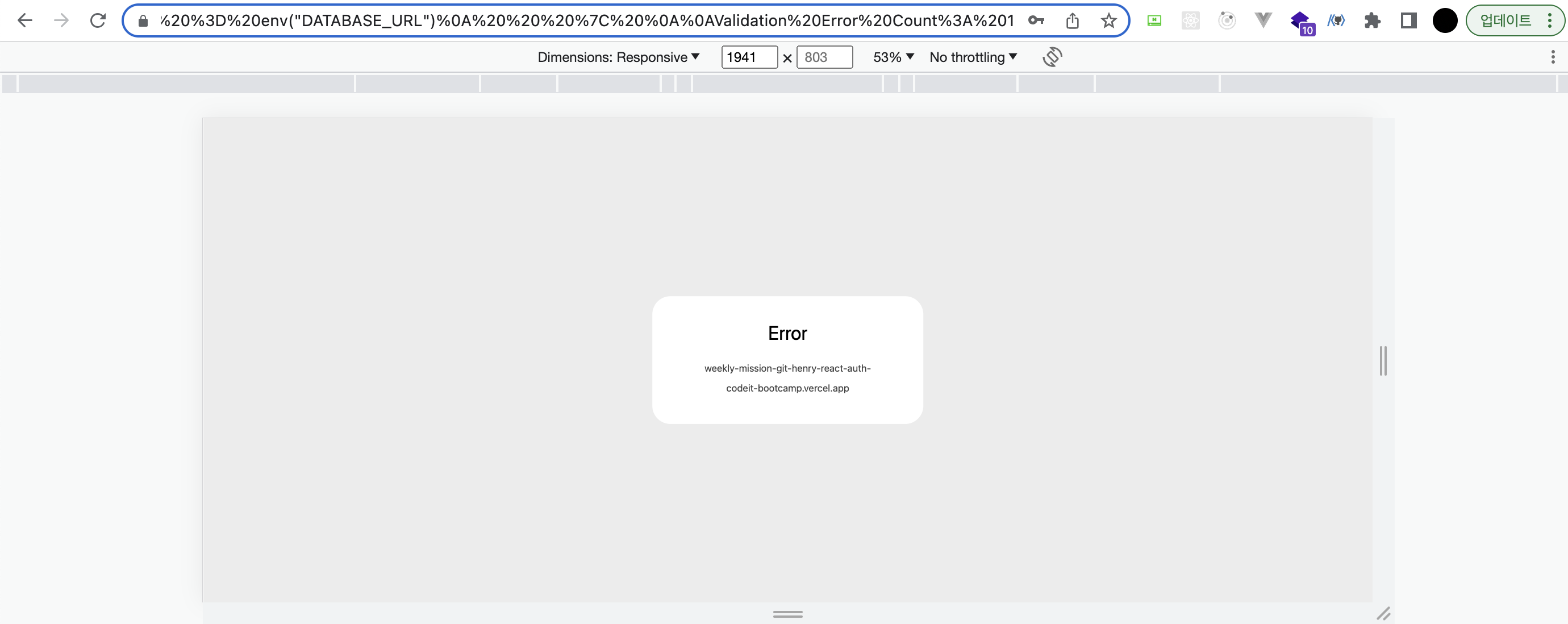Click the browser back arrow

tap(25, 20)
